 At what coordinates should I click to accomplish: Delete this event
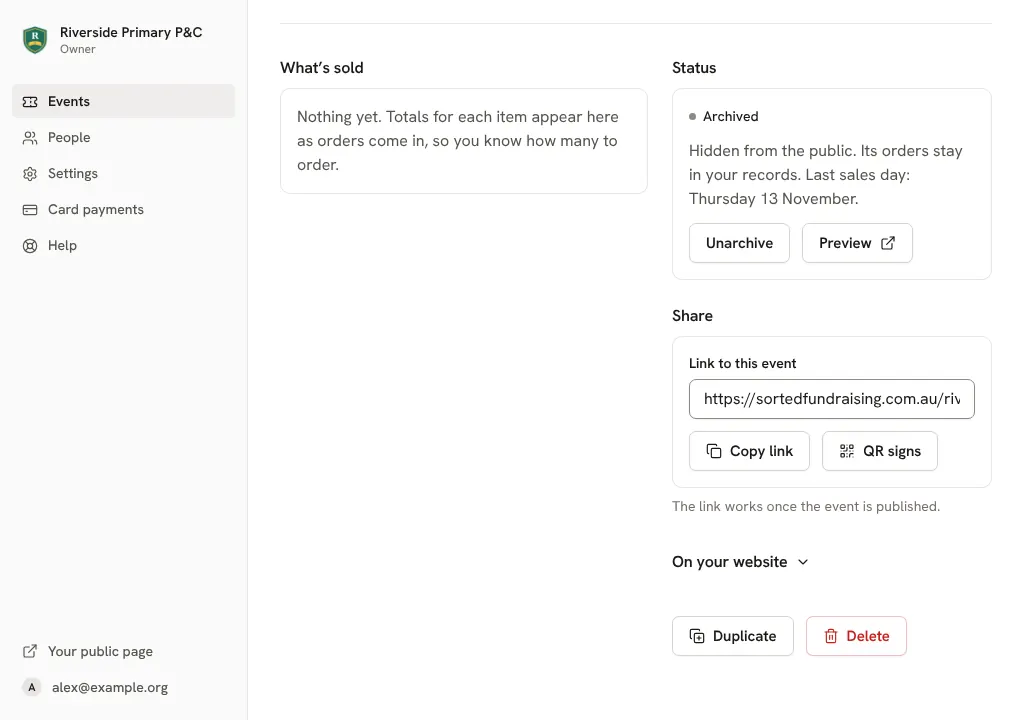point(856,636)
